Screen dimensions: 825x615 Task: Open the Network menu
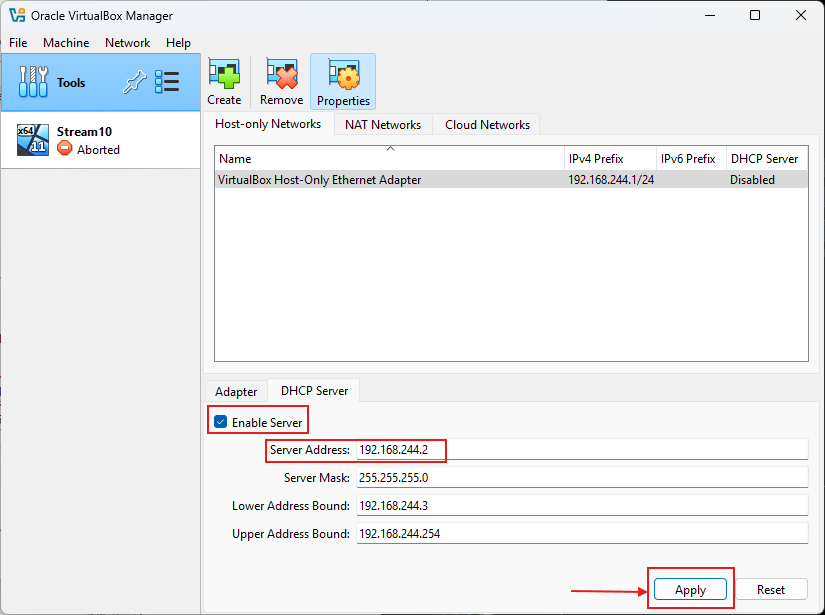[x=127, y=43]
